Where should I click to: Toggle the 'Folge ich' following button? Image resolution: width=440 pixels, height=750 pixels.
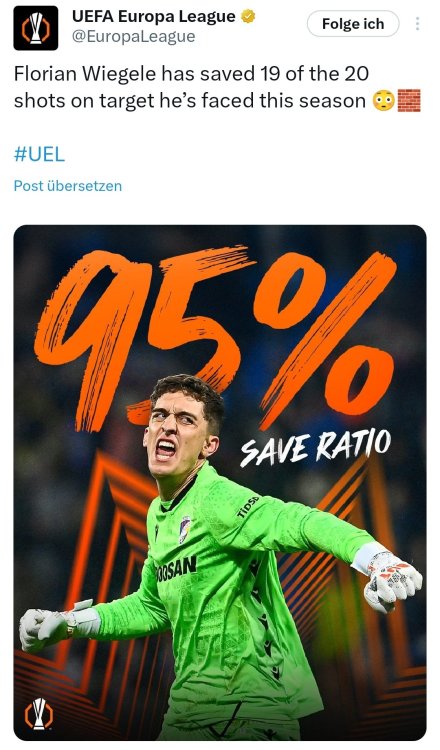coord(353,23)
